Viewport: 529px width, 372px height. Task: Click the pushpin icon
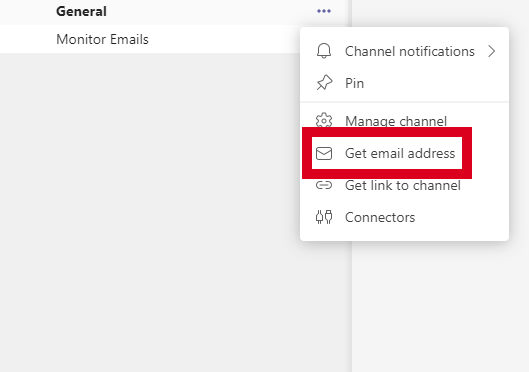click(x=324, y=83)
